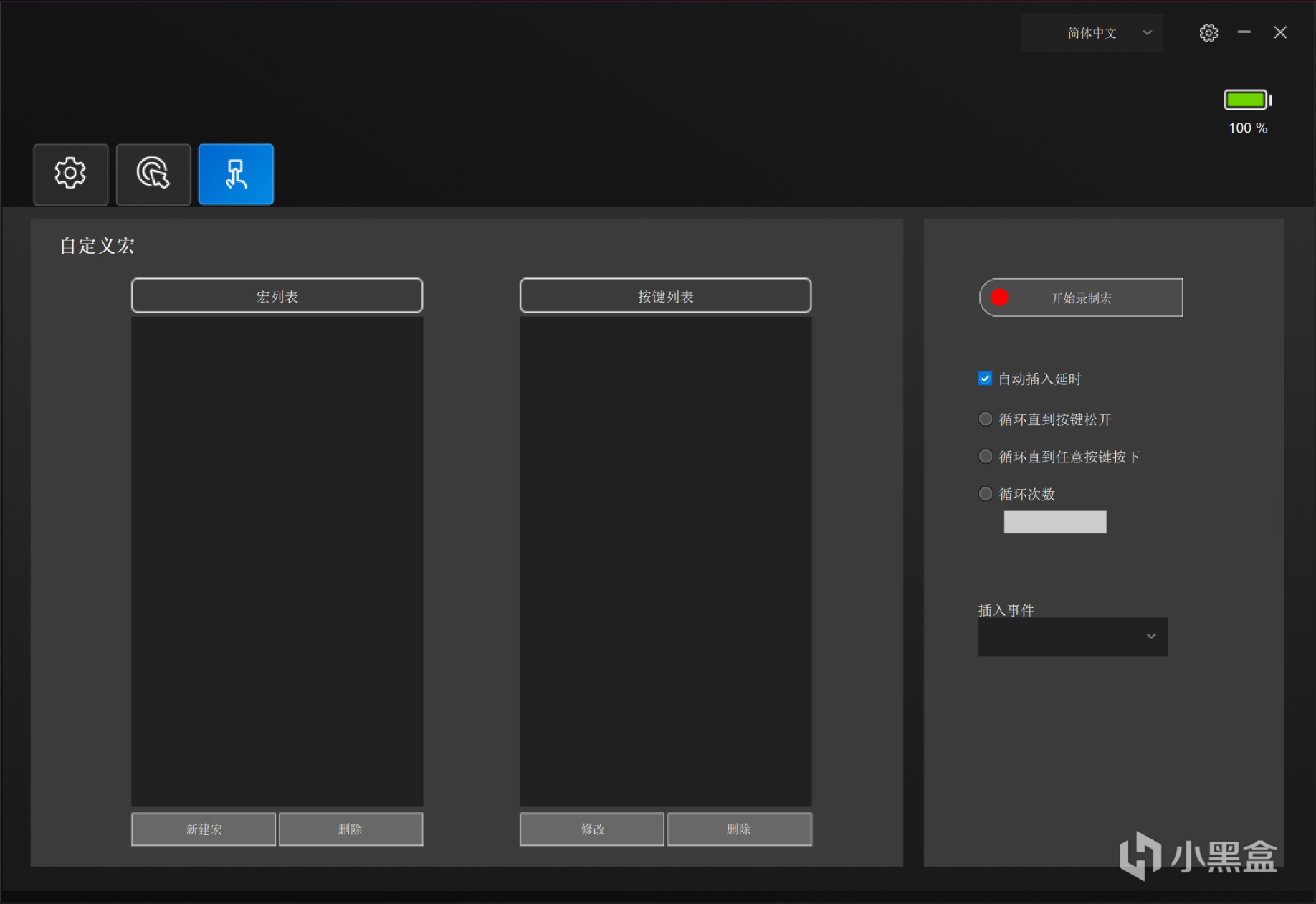Open the 简体中文 language dropdown
Viewport: 1316px width, 904px height.
pyautogui.click(x=1092, y=33)
